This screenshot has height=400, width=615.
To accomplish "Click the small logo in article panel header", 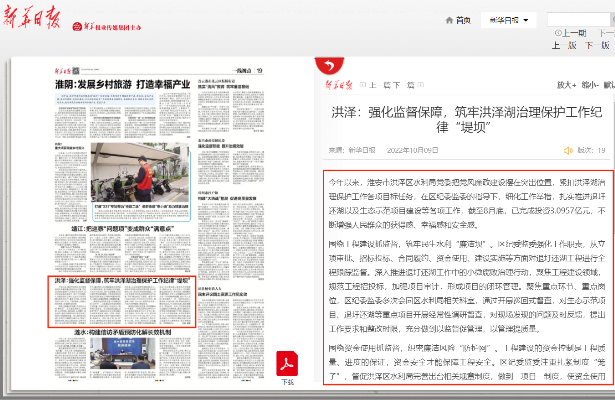I will click(x=339, y=85).
